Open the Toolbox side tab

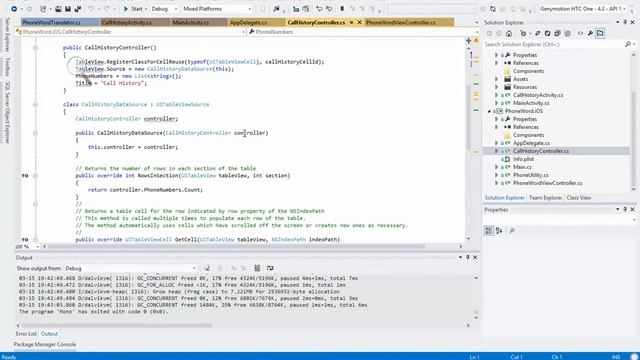[7, 67]
